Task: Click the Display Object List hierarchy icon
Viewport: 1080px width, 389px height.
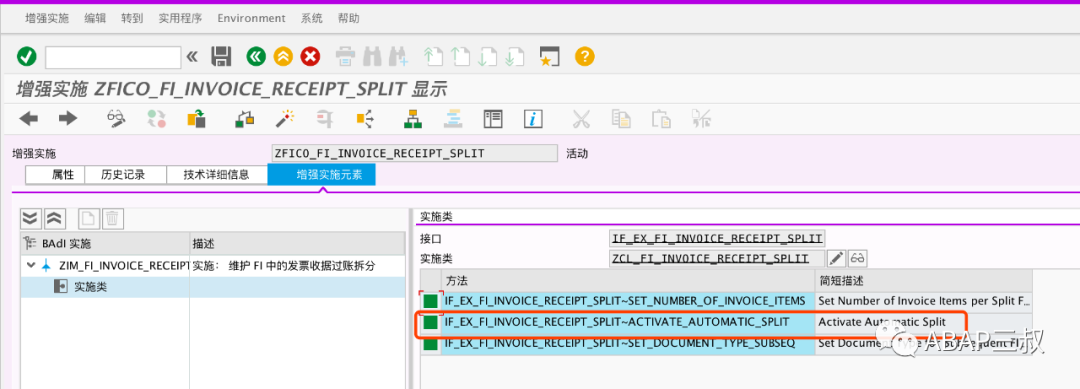Action: (413, 119)
